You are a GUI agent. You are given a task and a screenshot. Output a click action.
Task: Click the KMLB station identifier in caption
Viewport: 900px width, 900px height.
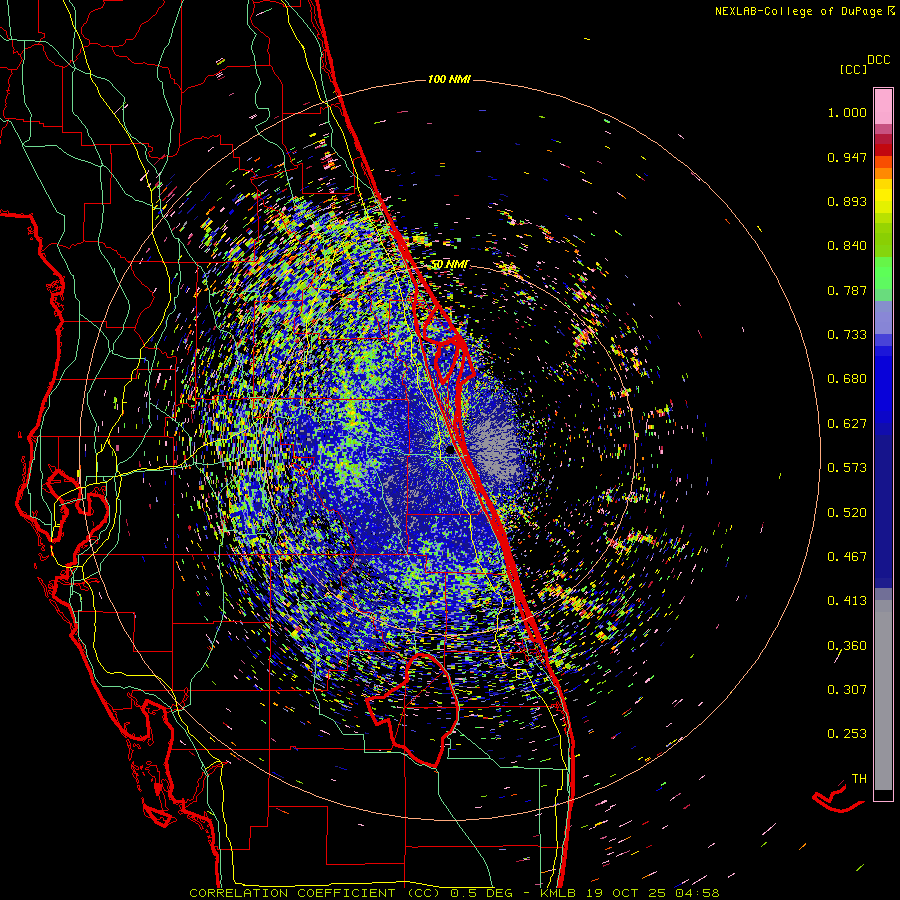pos(560,893)
